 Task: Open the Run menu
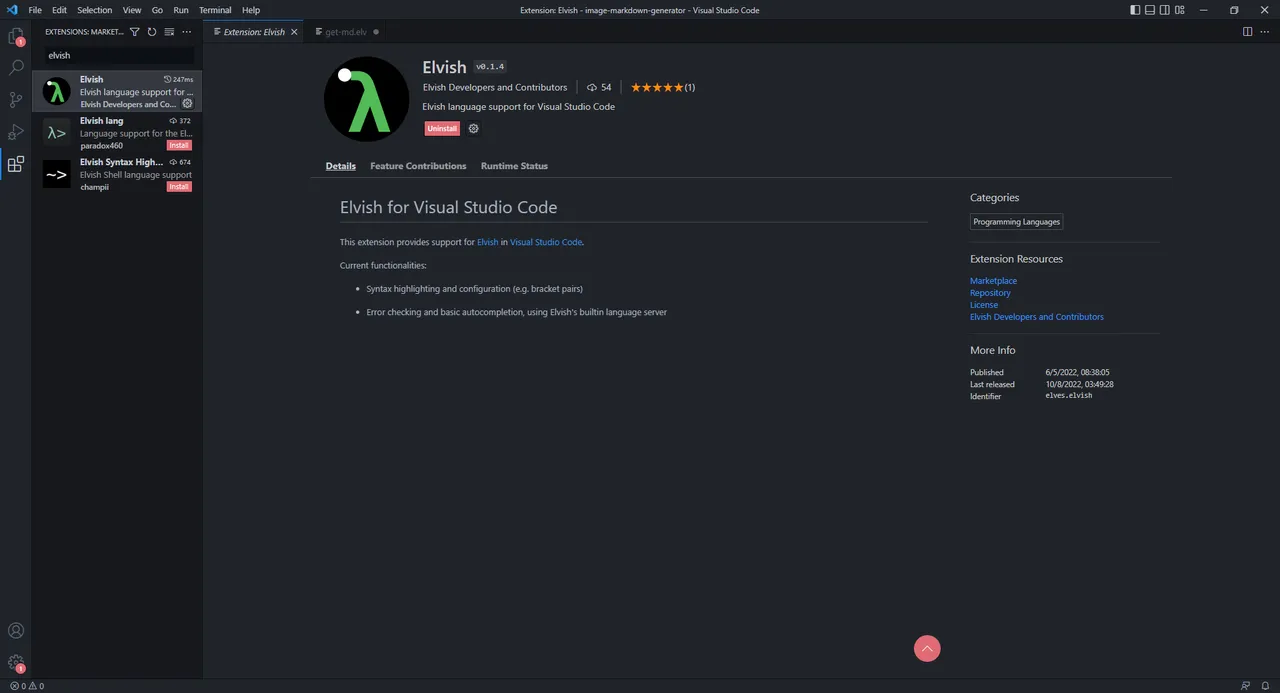click(181, 10)
